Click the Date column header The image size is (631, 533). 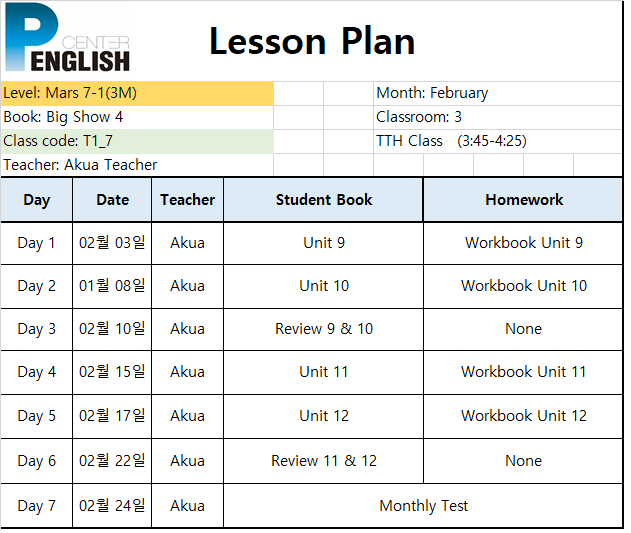(x=112, y=200)
